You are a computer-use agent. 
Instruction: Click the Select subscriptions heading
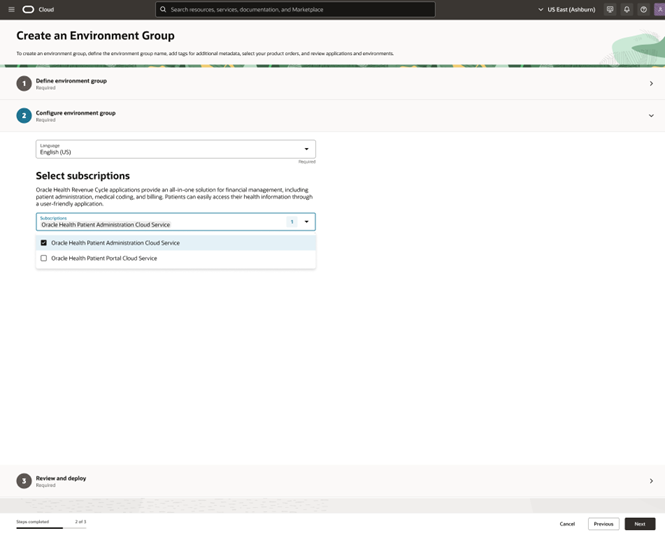[x=83, y=176]
